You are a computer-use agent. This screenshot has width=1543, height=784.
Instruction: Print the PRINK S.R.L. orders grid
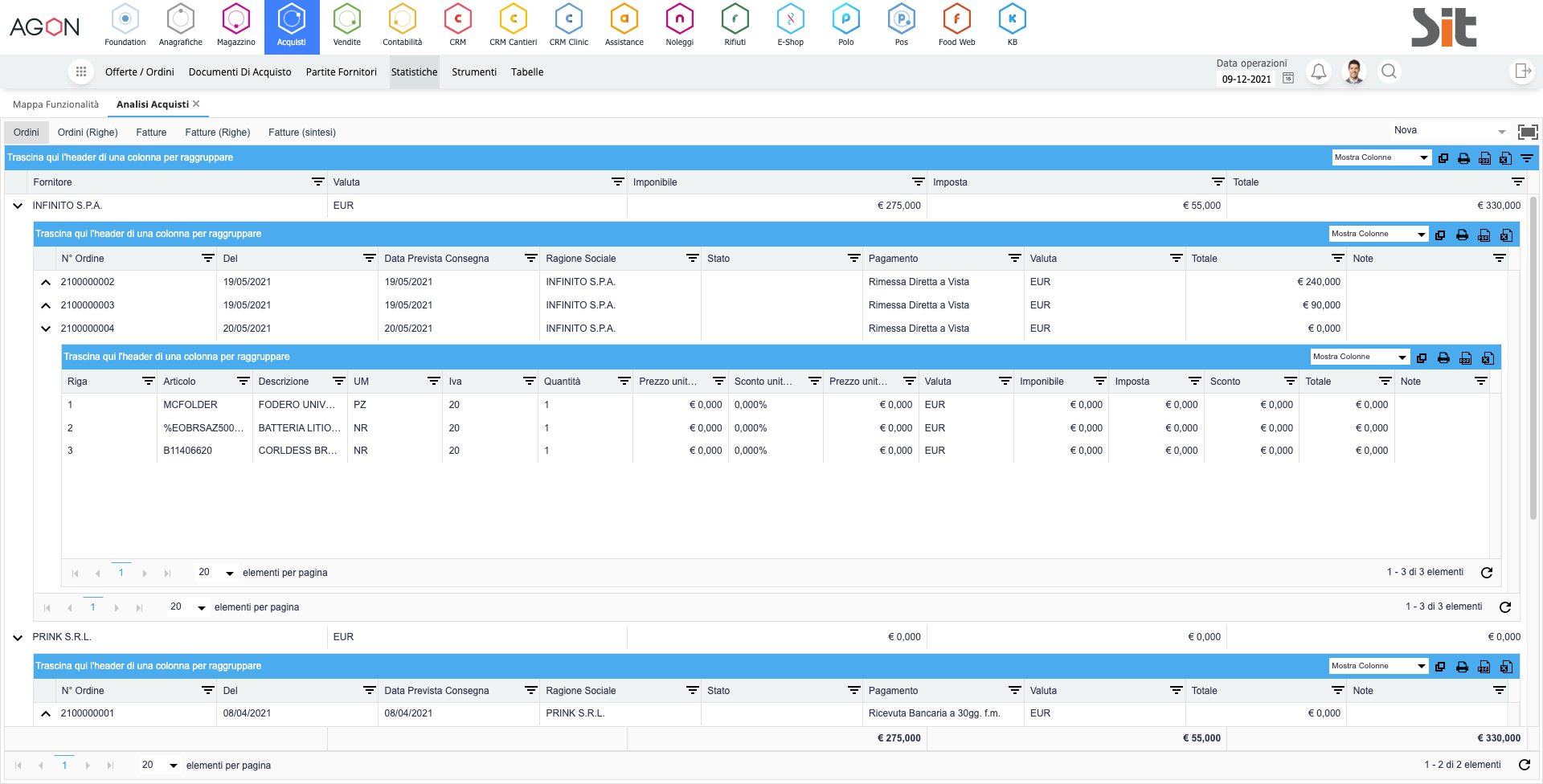[1462, 667]
